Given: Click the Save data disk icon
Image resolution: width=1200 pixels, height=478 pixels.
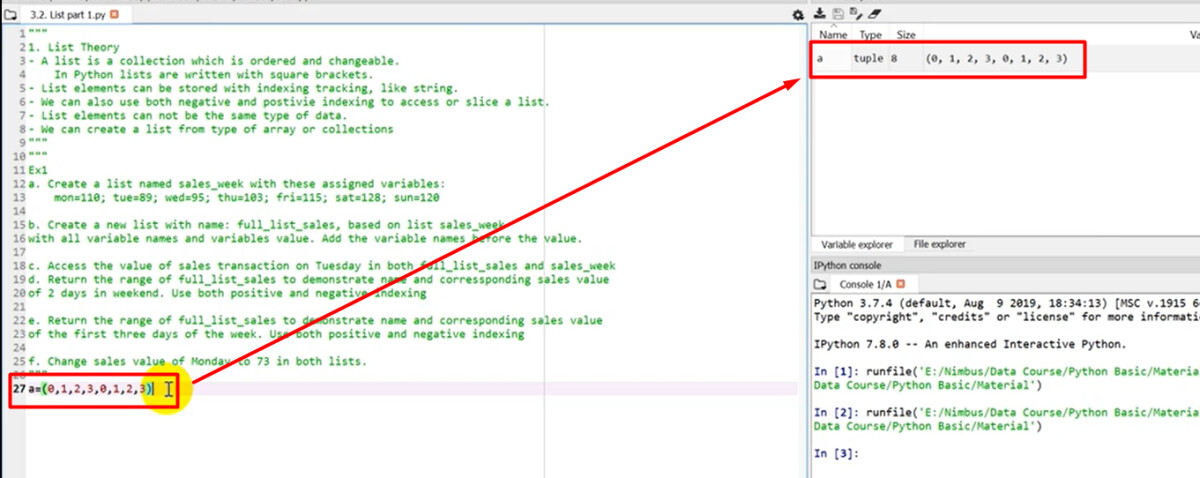Looking at the screenshot, I should click(x=838, y=14).
